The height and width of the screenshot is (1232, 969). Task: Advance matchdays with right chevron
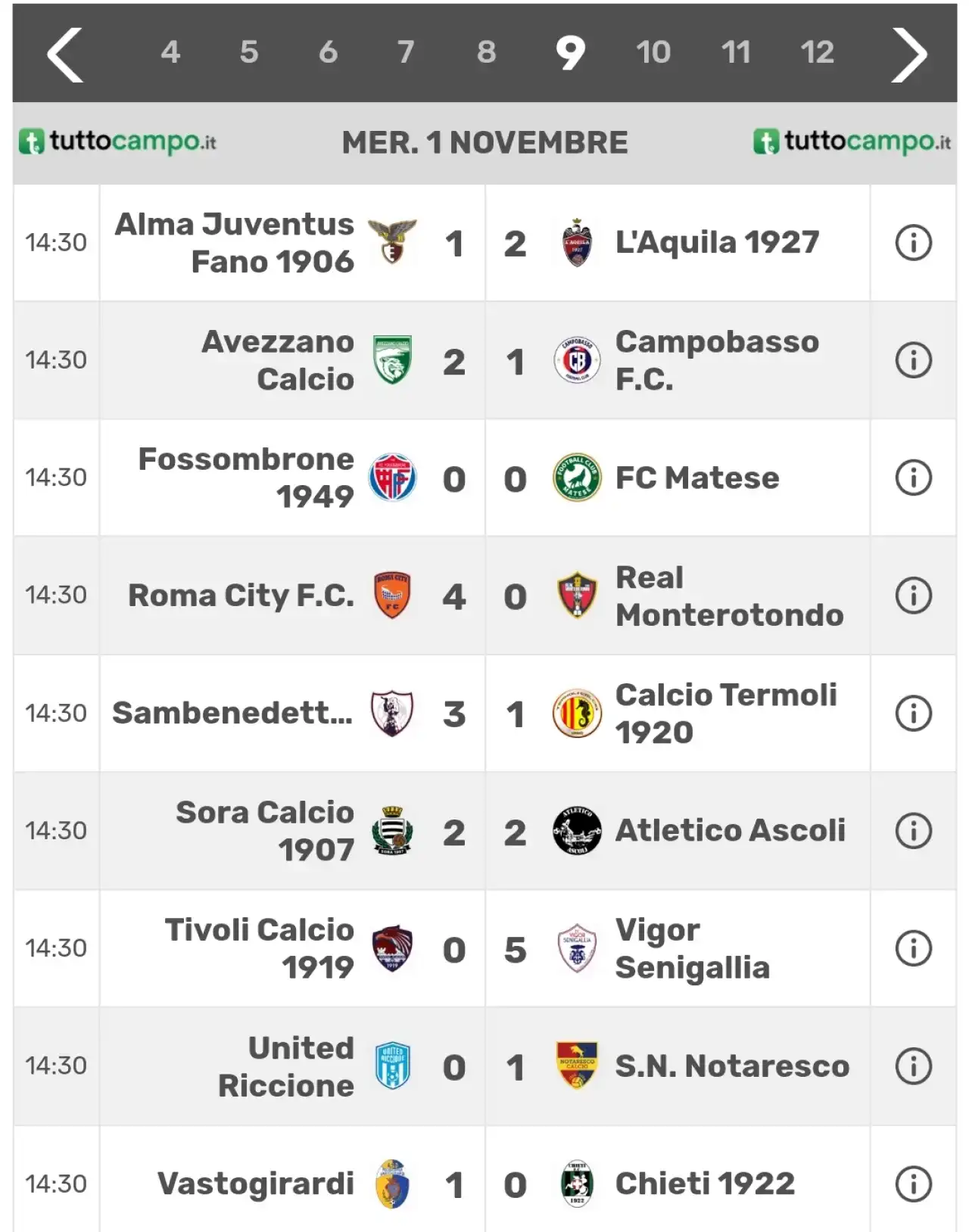tap(908, 54)
